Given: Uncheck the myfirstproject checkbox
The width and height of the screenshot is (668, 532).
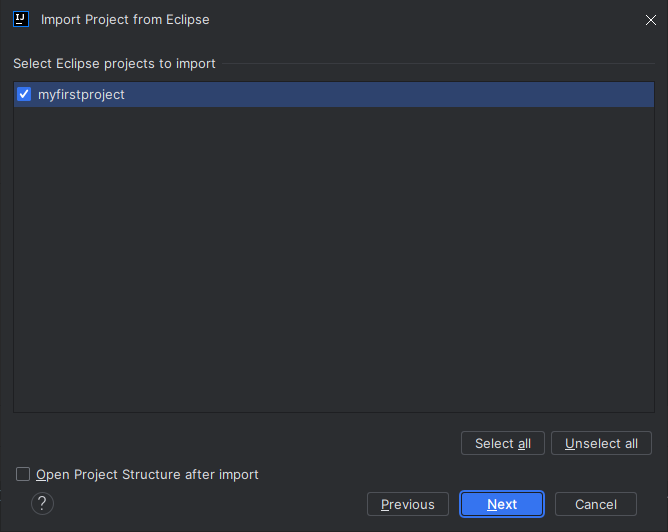Looking at the screenshot, I should click(x=24, y=94).
